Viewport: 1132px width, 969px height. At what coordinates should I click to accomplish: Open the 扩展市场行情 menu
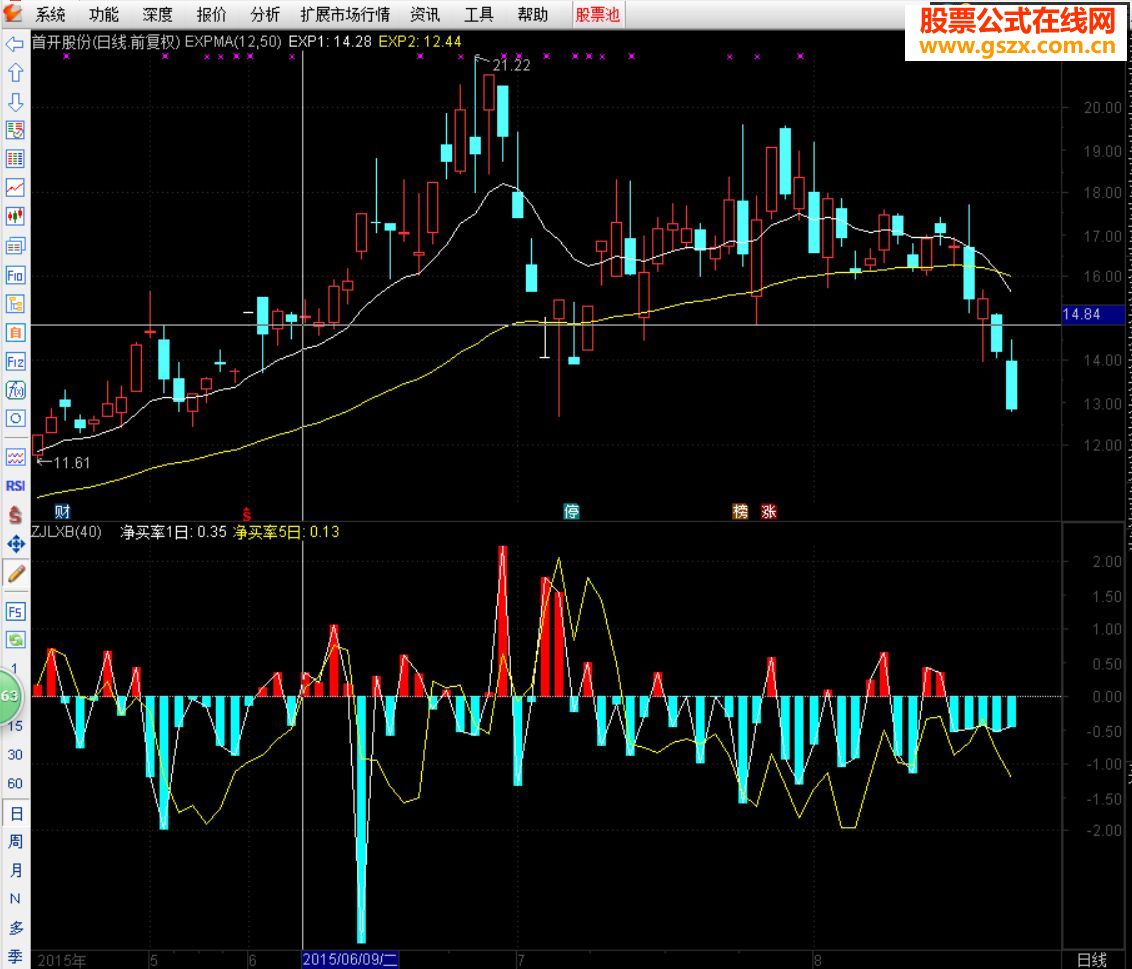[345, 14]
